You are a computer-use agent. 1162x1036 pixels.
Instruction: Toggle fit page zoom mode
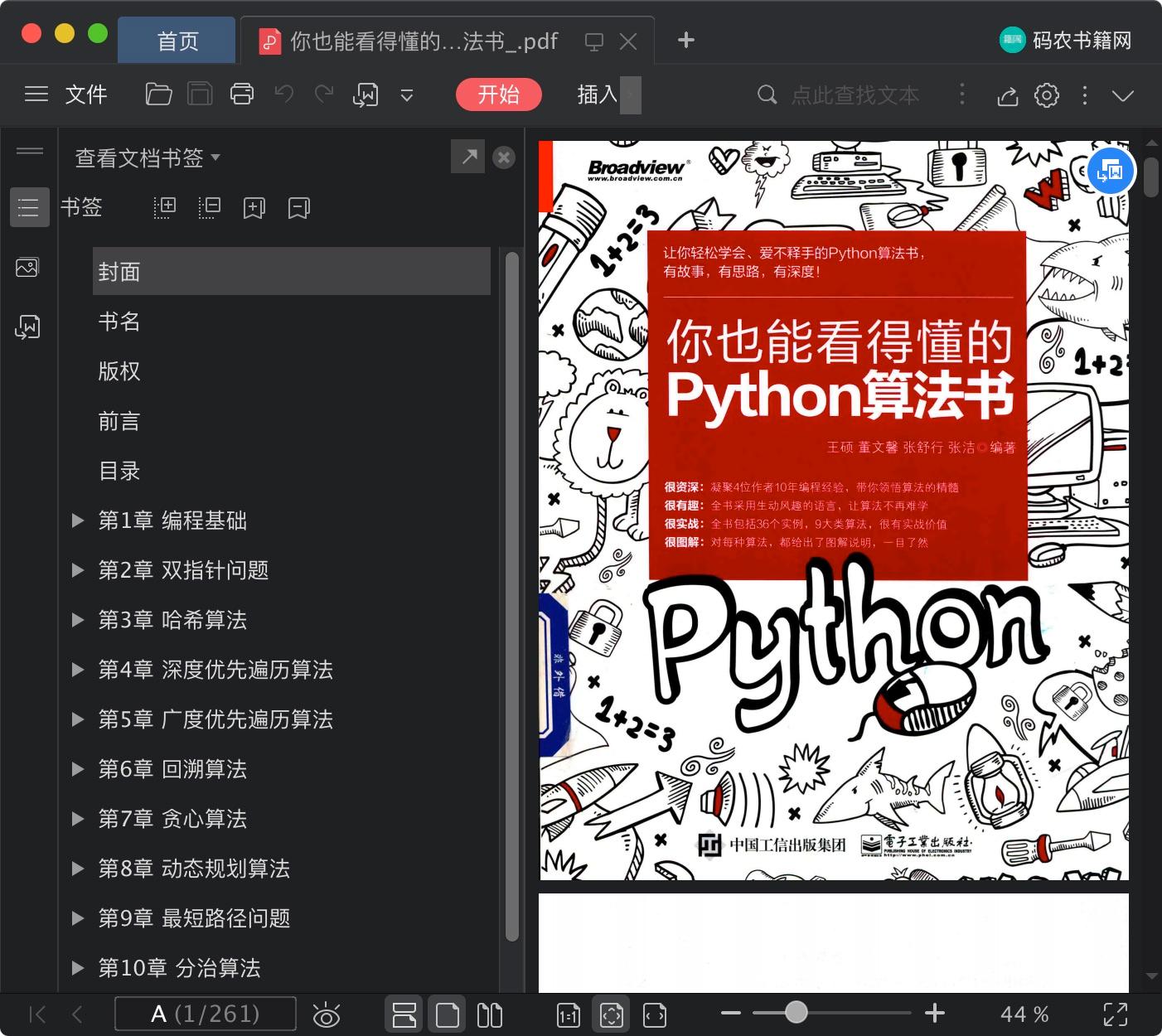[x=612, y=1014]
